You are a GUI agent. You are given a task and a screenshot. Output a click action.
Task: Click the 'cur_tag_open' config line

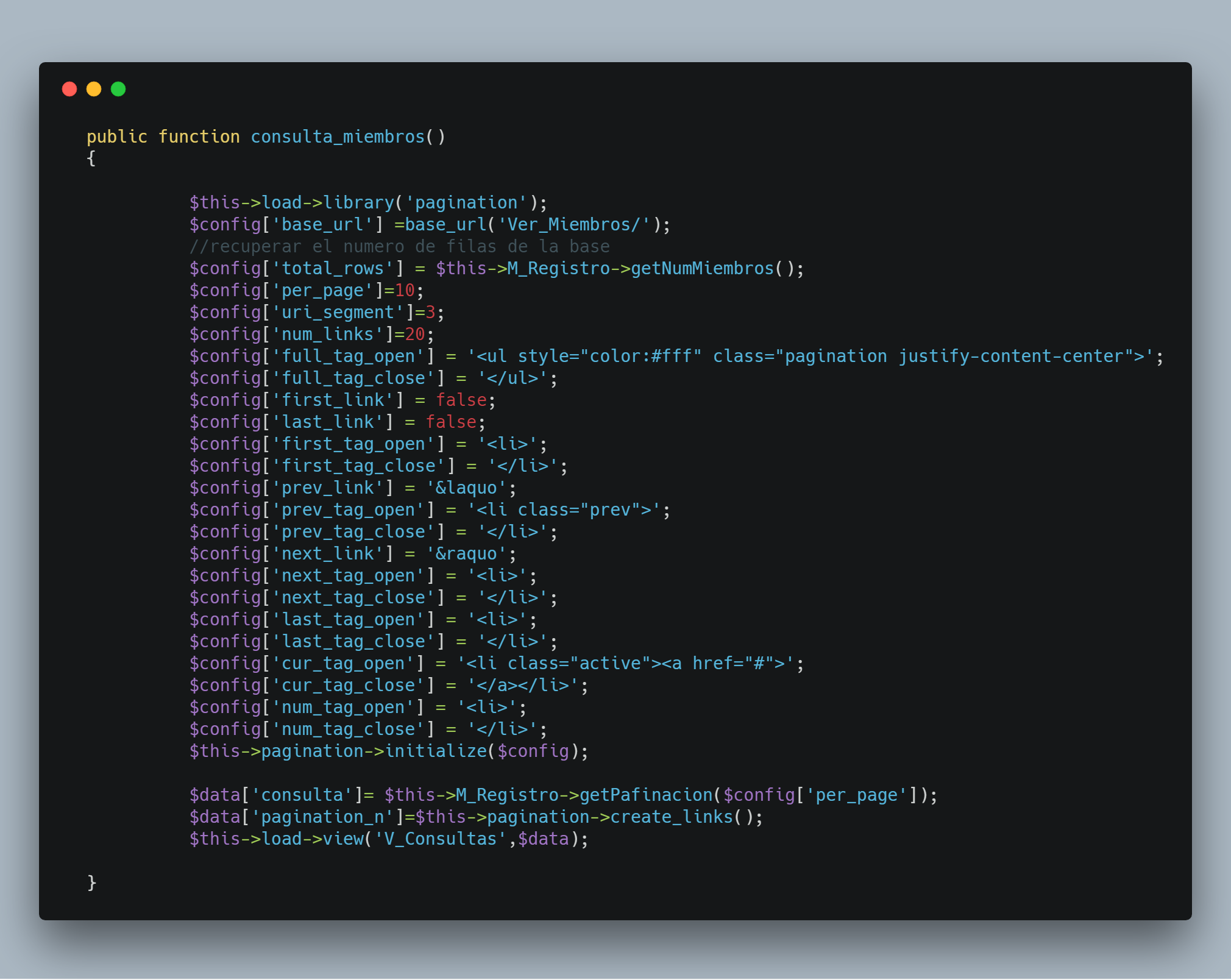point(497,663)
